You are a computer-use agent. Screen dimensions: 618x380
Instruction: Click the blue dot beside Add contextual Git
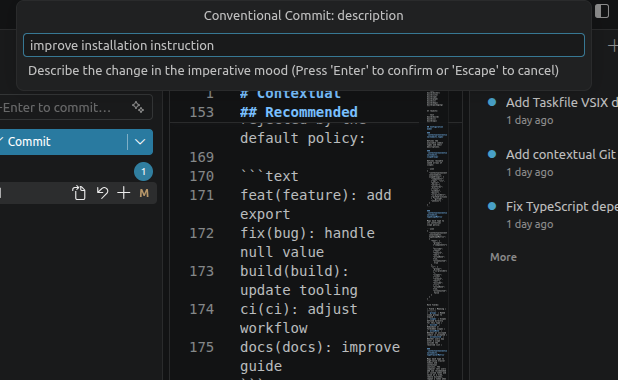pyautogui.click(x=492, y=154)
